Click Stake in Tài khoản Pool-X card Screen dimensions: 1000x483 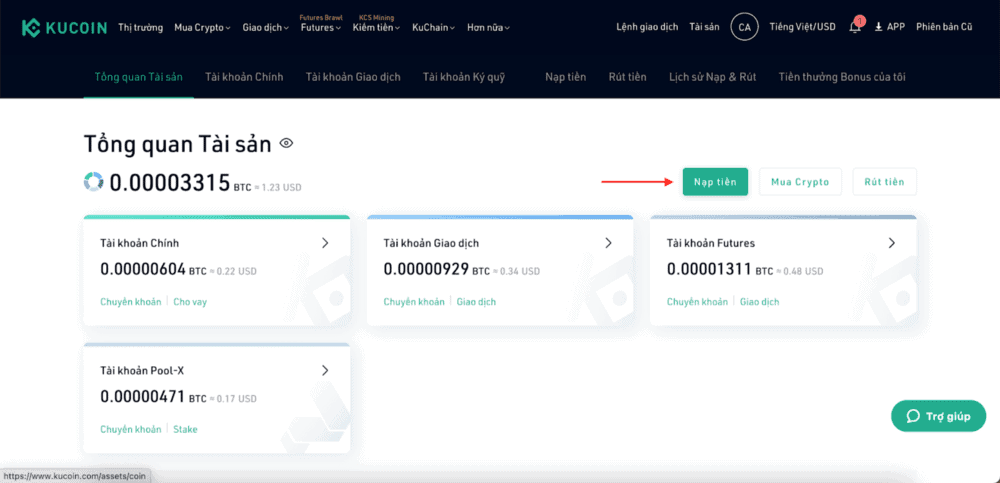tap(186, 429)
